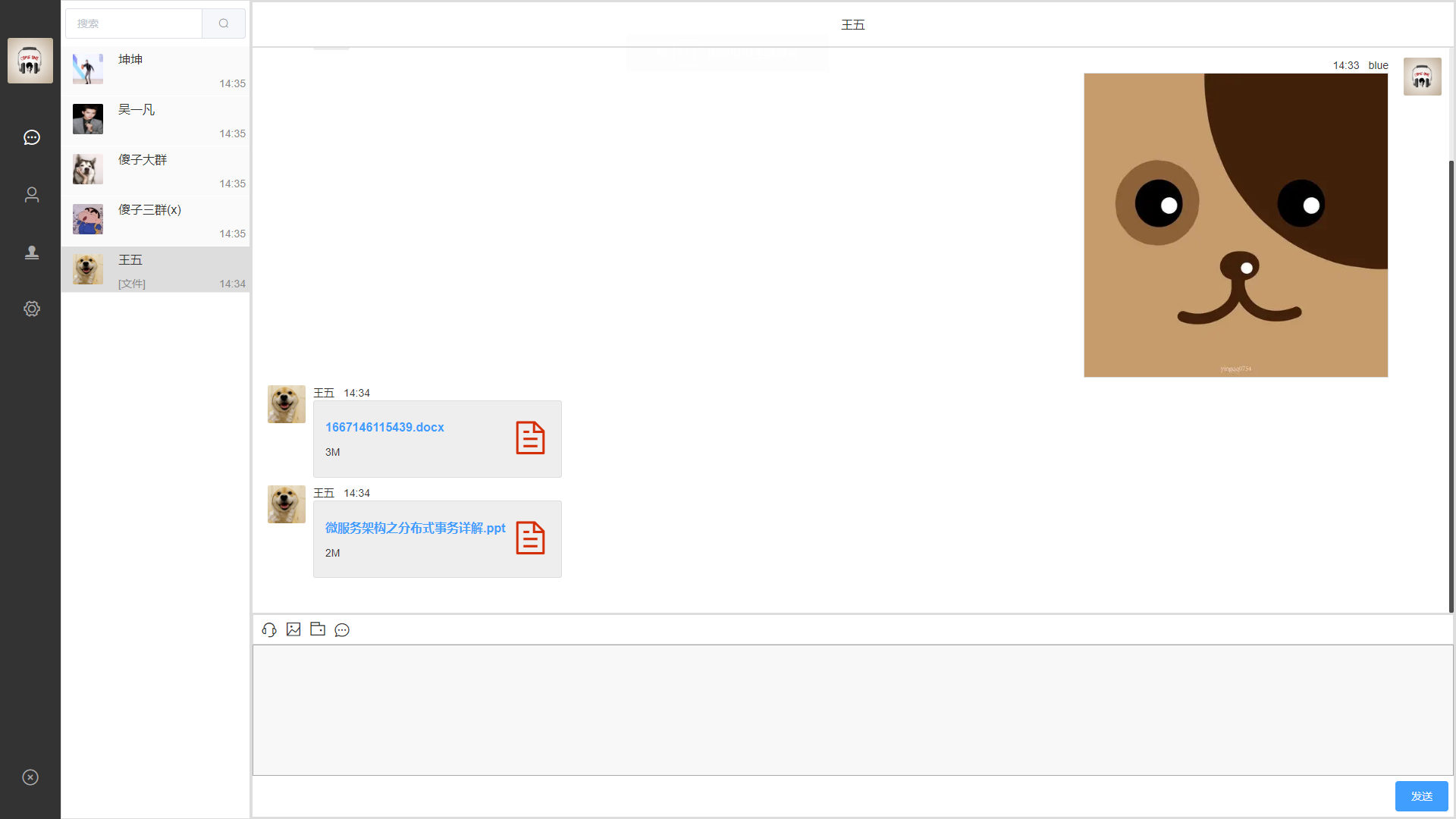This screenshot has width=1456, height=819.
Task: Open the contacts person icon in sidebar
Action: 31,195
